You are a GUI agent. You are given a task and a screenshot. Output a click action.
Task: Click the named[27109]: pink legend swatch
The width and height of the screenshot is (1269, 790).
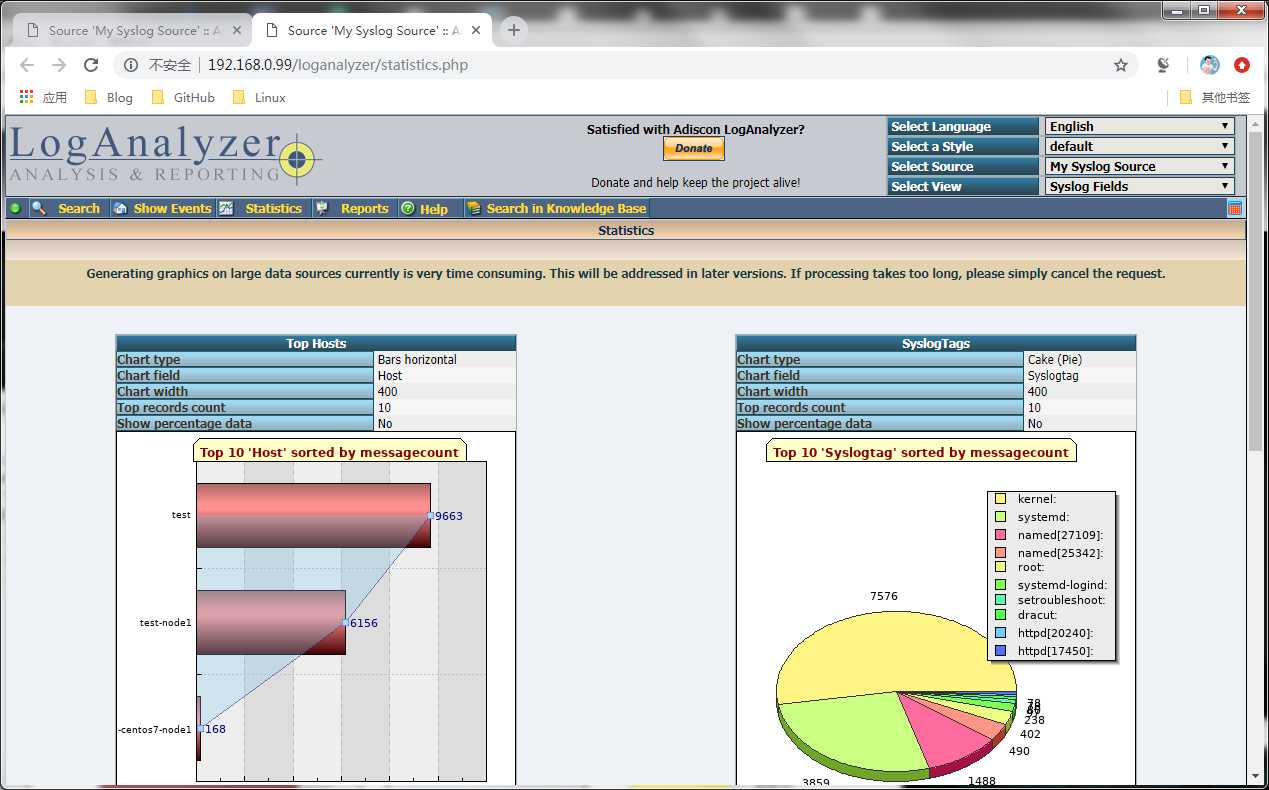click(1000, 535)
